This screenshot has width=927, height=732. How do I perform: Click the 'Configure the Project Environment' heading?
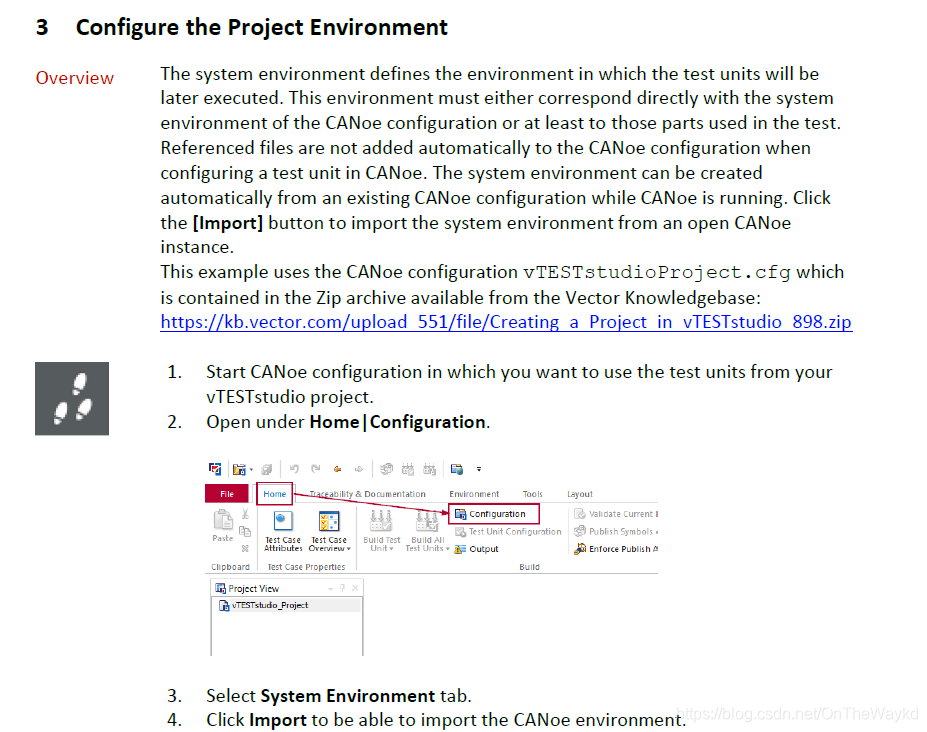262,27
